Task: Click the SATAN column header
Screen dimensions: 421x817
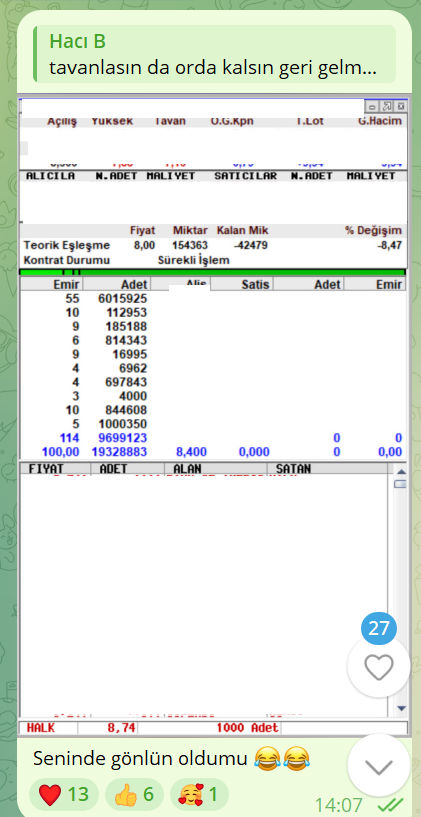Action: (327, 468)
